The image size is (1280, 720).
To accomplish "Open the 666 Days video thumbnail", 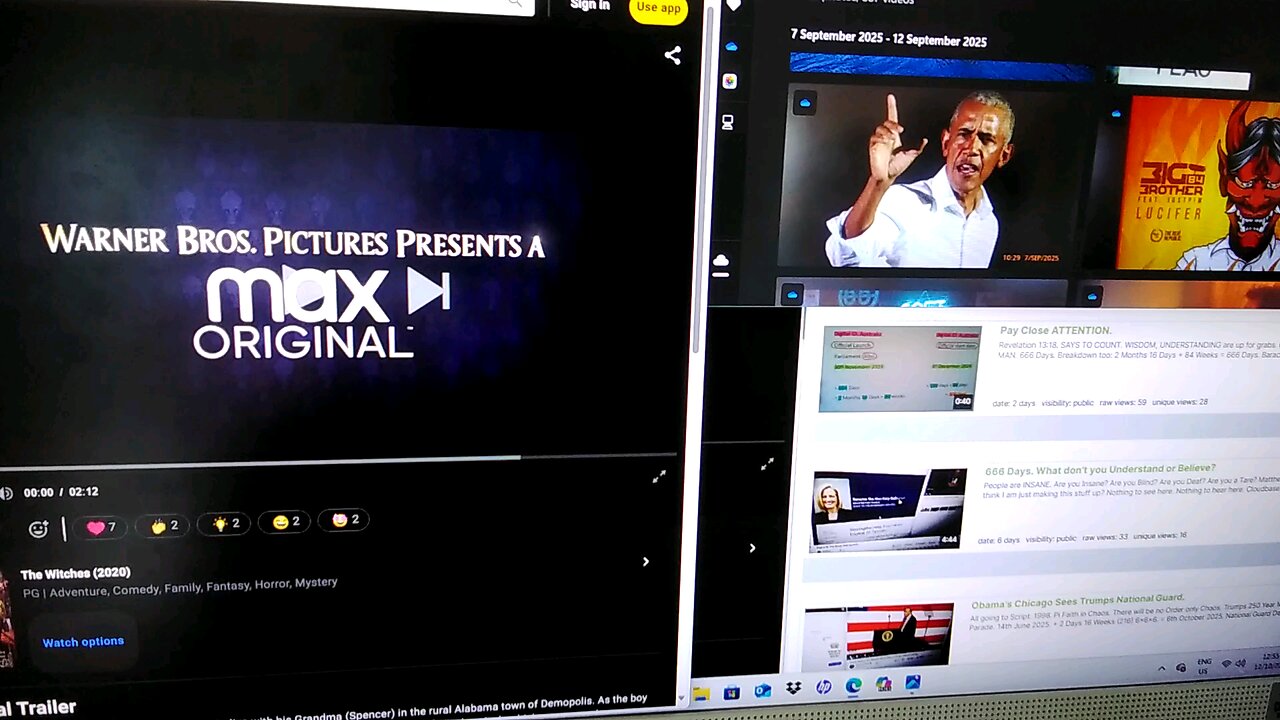I will click(x=889, y=509).
